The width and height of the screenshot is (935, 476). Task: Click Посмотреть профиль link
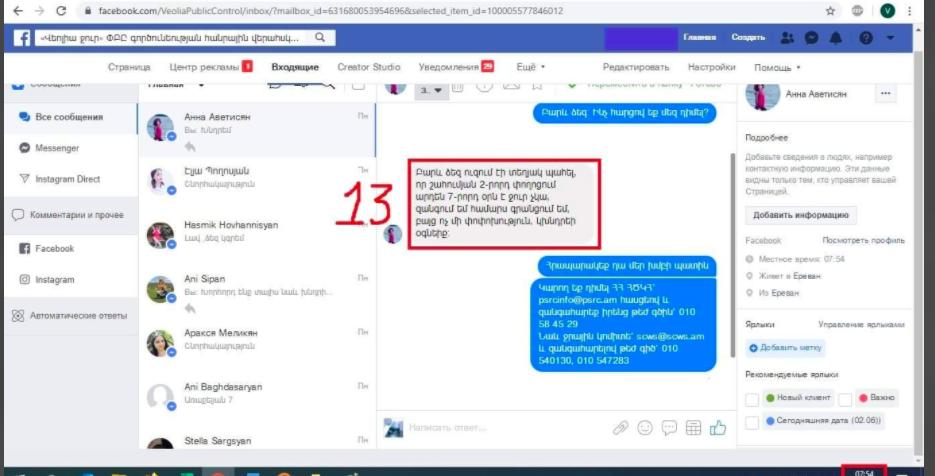click(863, 240)
